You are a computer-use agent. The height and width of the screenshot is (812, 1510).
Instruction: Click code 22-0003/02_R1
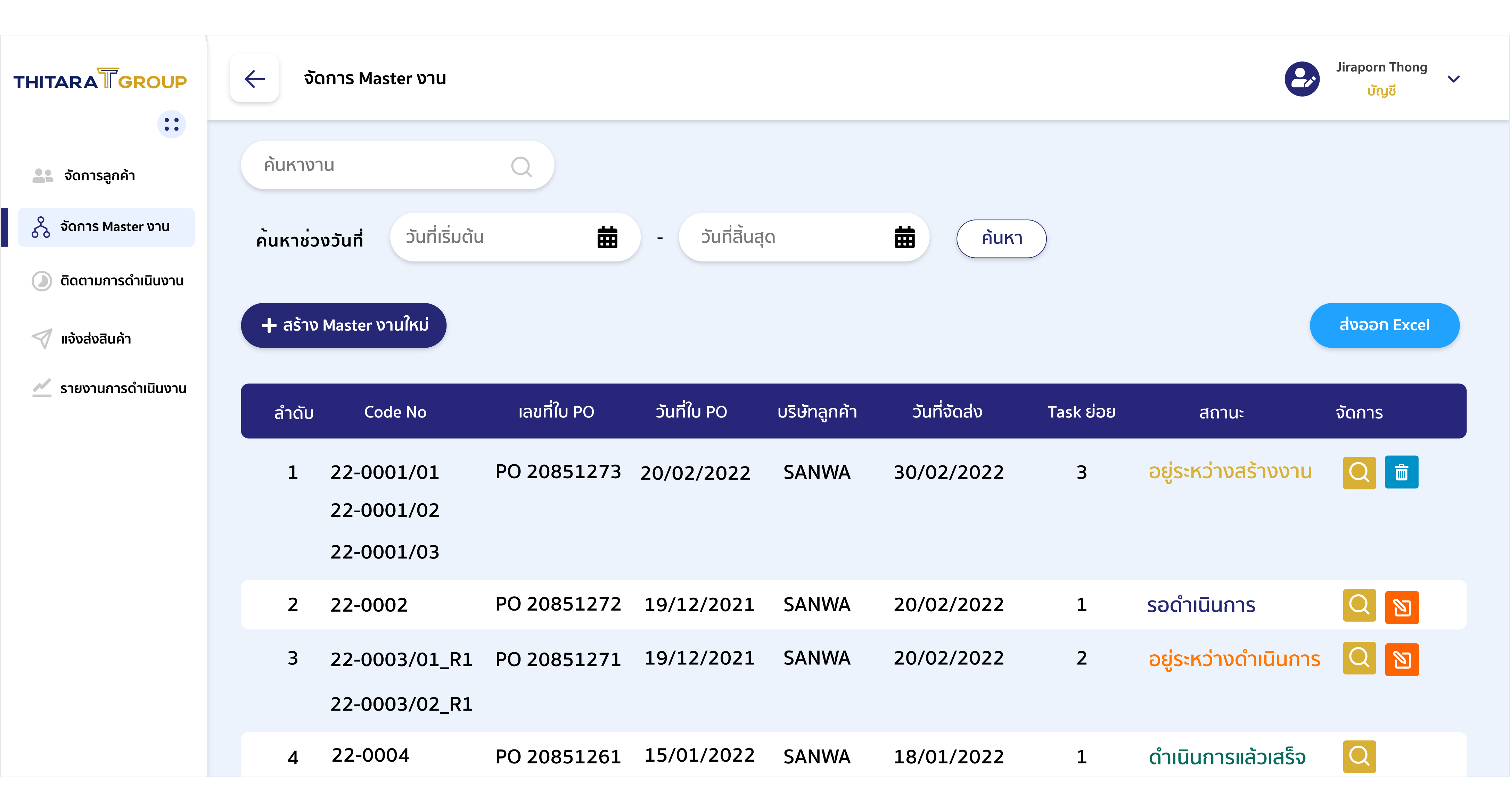[x=401, y=704]
